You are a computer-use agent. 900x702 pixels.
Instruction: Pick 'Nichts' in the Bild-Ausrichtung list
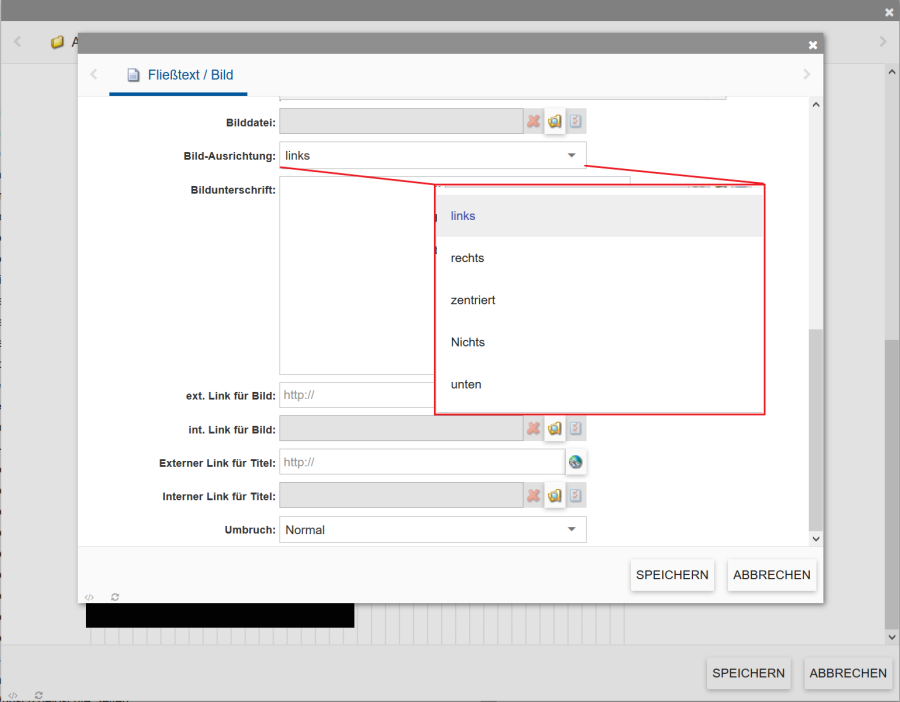tap(468, 342)
